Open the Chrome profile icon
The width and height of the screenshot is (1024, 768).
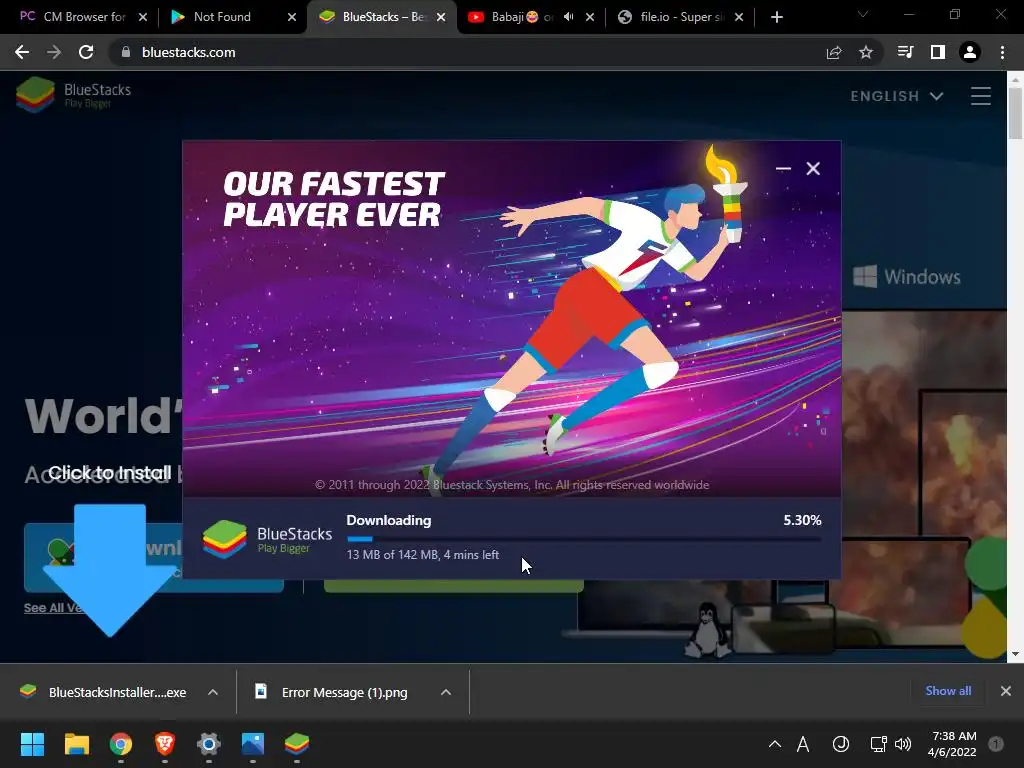[970, 52]
